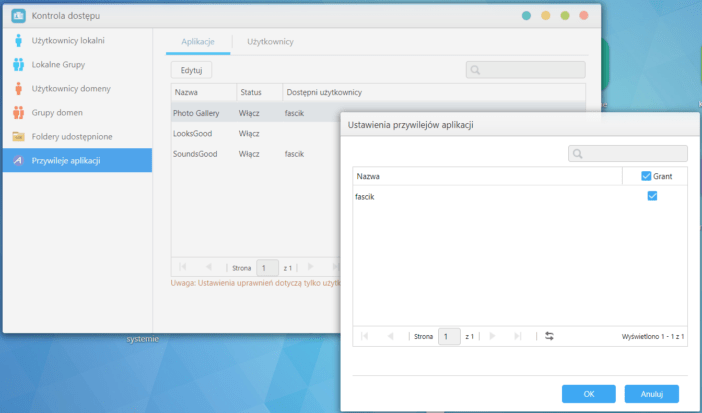Go to next page in privileges dialog
Screen dimensions: 702x413
click(492, 336)
